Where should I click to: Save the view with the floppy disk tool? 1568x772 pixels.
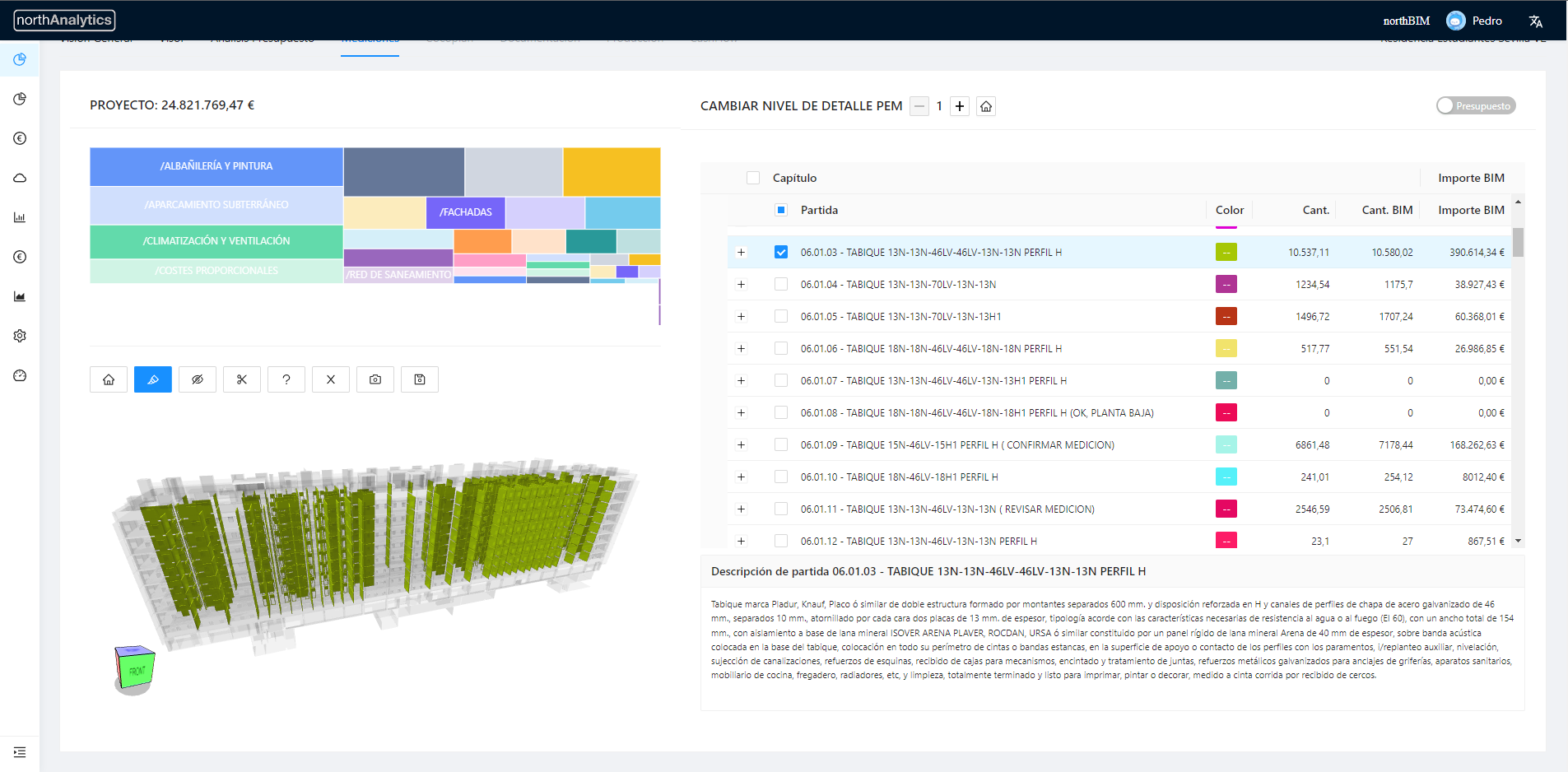[x=420, y=379]
